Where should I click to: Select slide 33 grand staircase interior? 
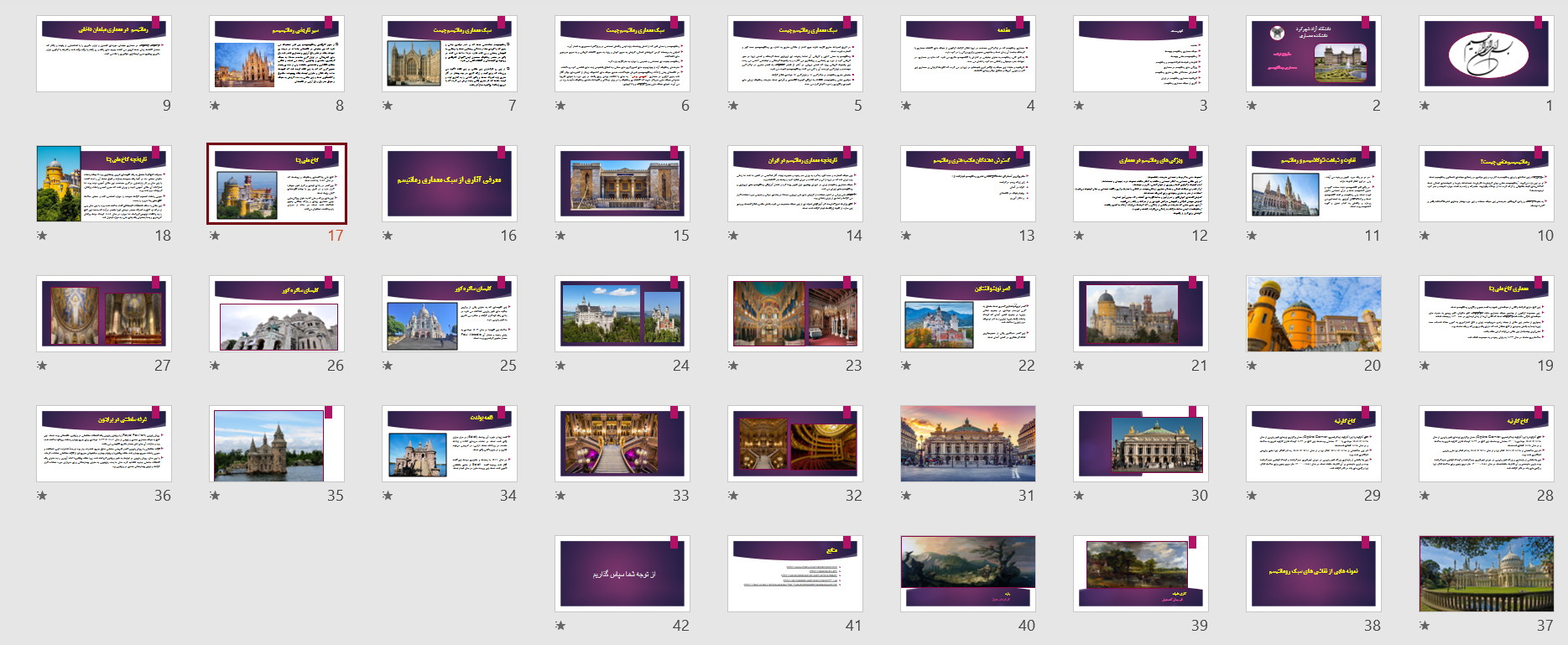(x=622, y=444)
